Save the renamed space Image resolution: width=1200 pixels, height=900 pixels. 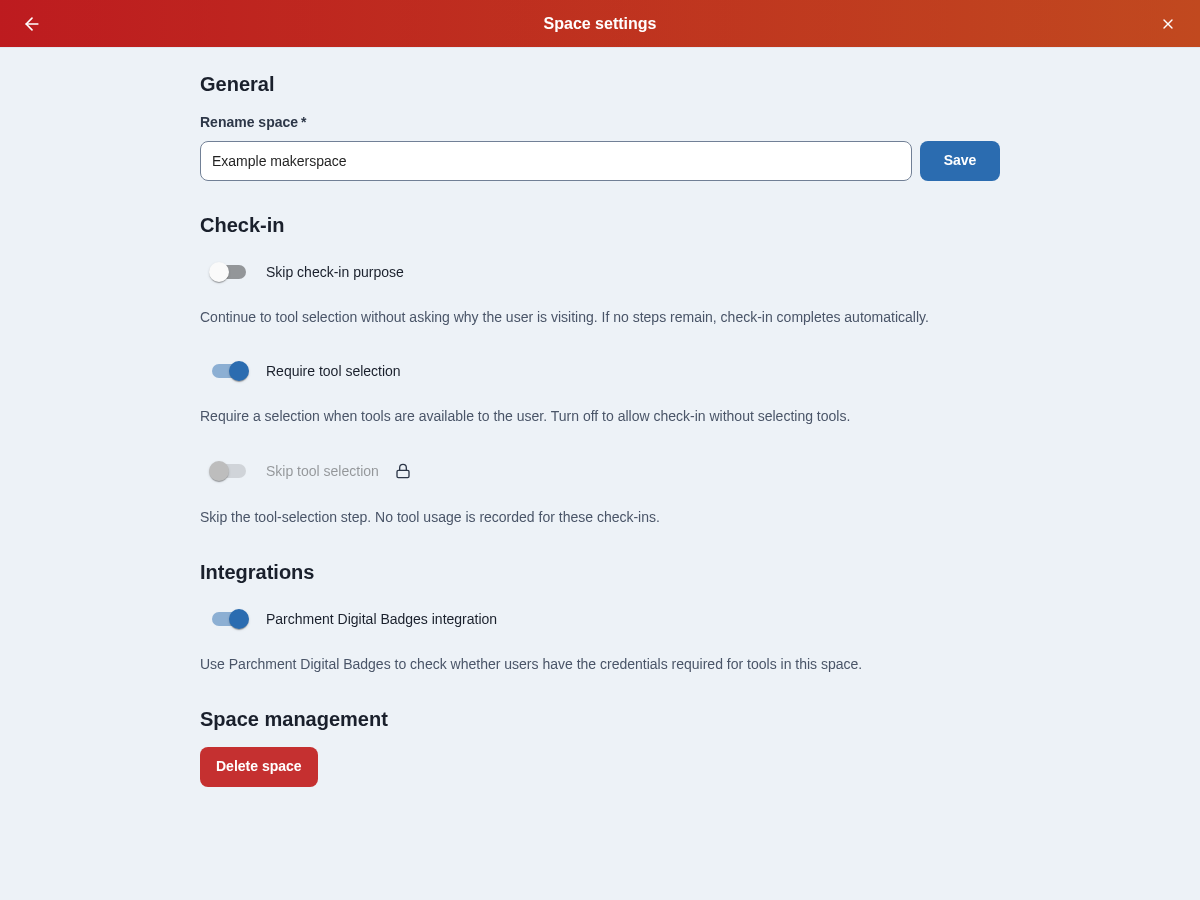pos(960,161)
